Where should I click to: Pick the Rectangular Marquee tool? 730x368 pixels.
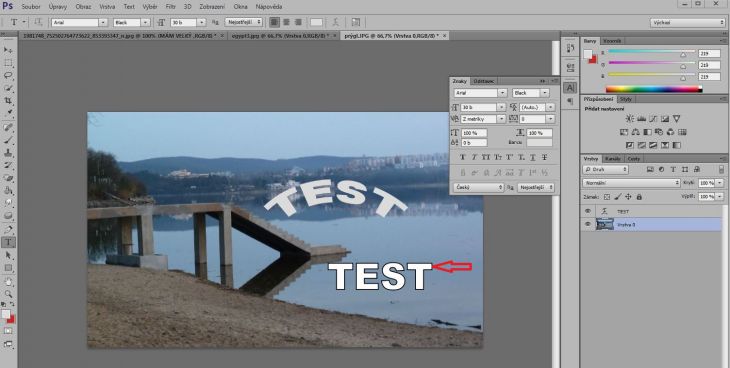click(8, 63)
